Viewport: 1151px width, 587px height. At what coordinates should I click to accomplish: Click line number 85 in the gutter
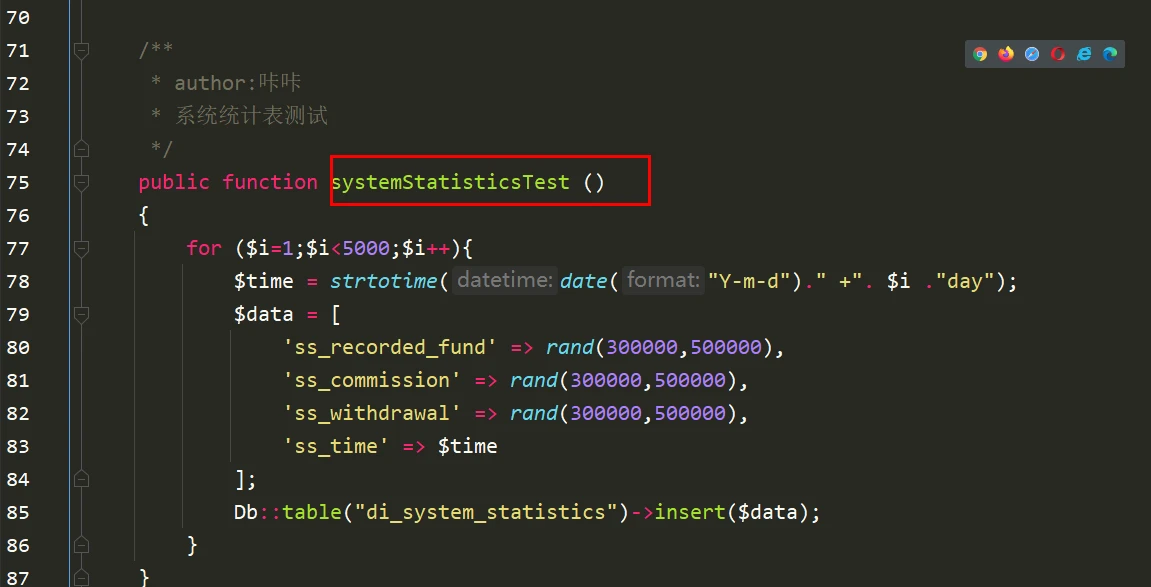pyautogui.click(x=18, y=512)
